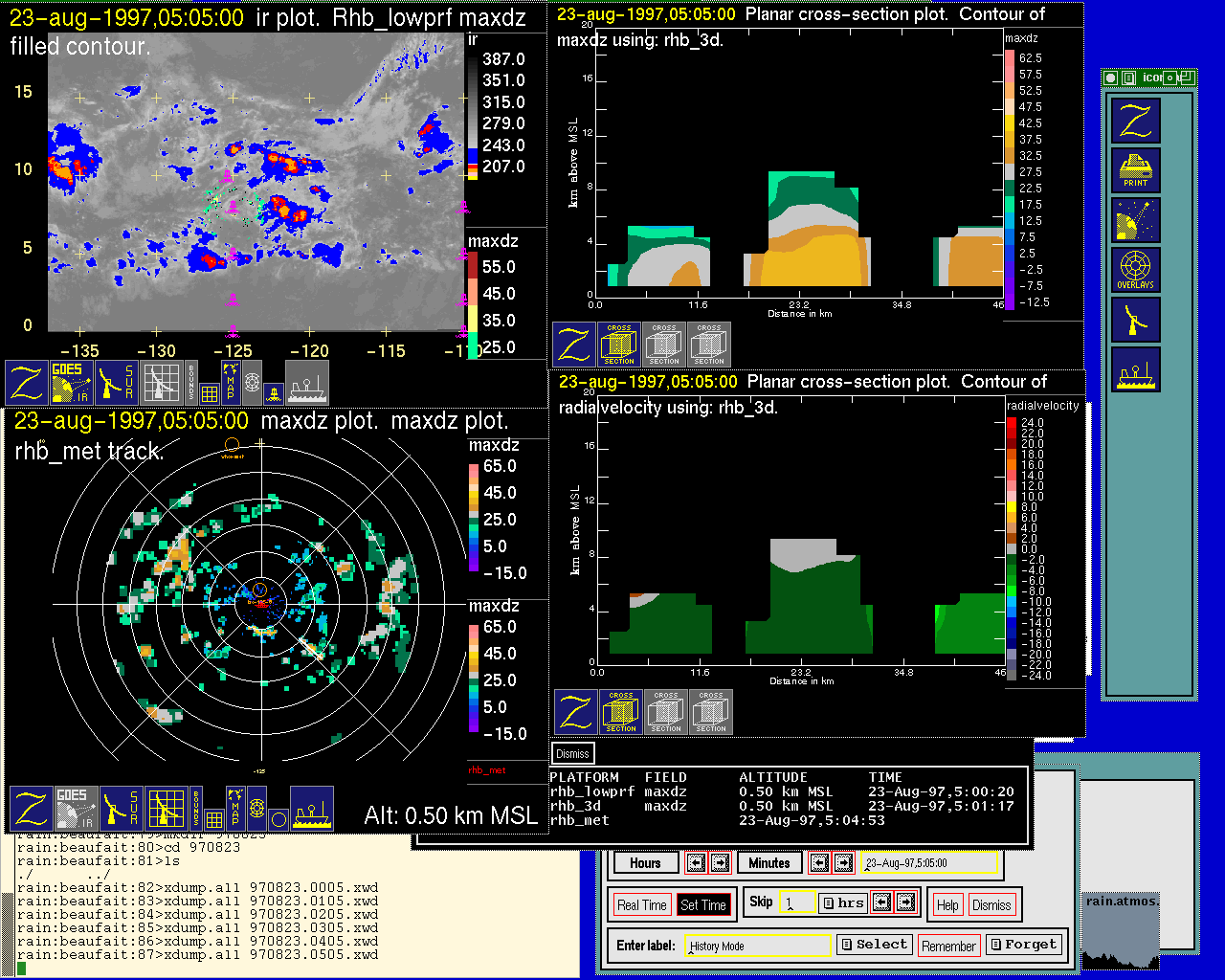Expand the Forget label menu
The image size is (1225, 980).
click(1022, 945)
